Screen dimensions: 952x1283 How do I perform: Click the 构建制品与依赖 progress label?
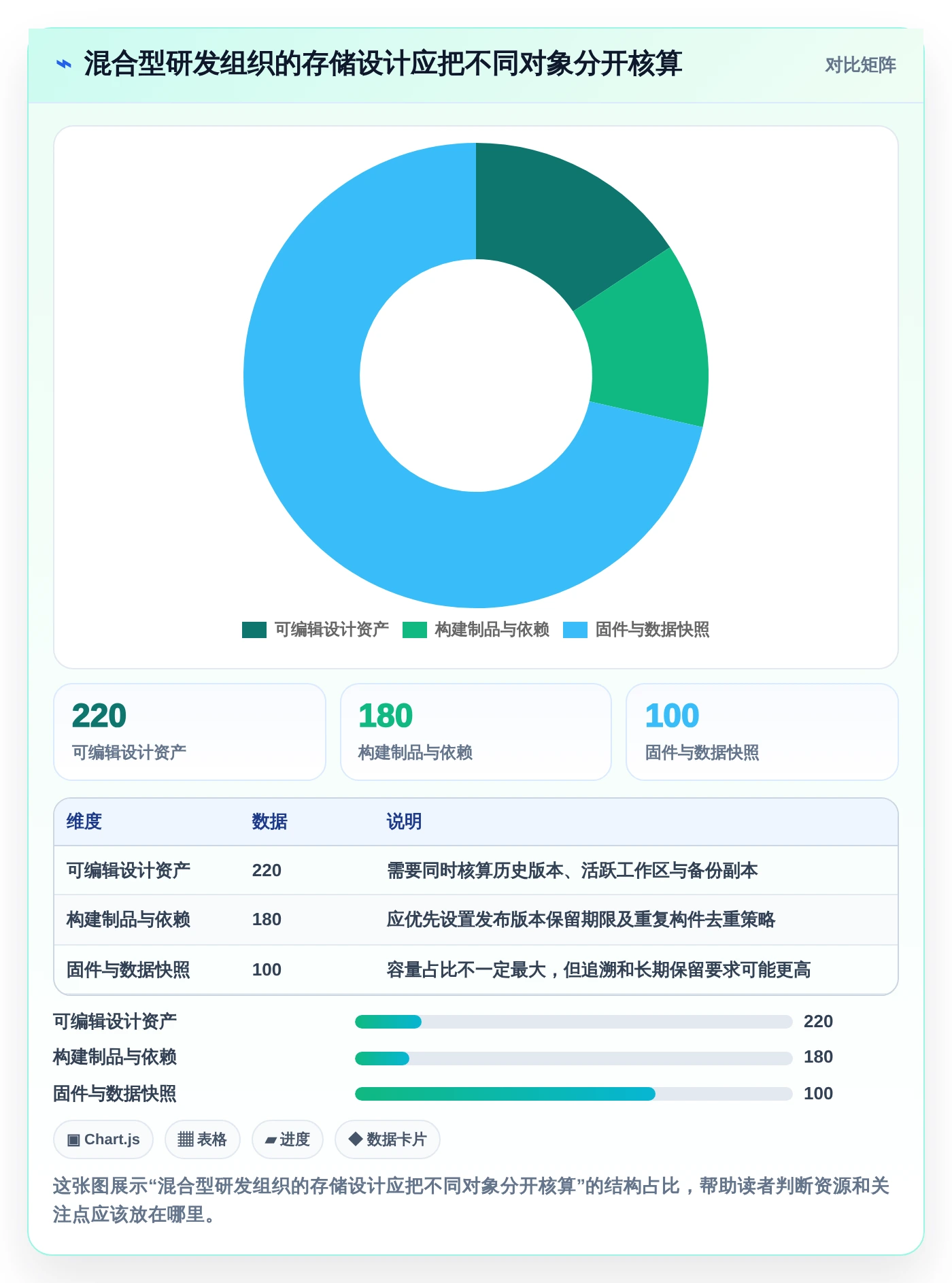116,1057
